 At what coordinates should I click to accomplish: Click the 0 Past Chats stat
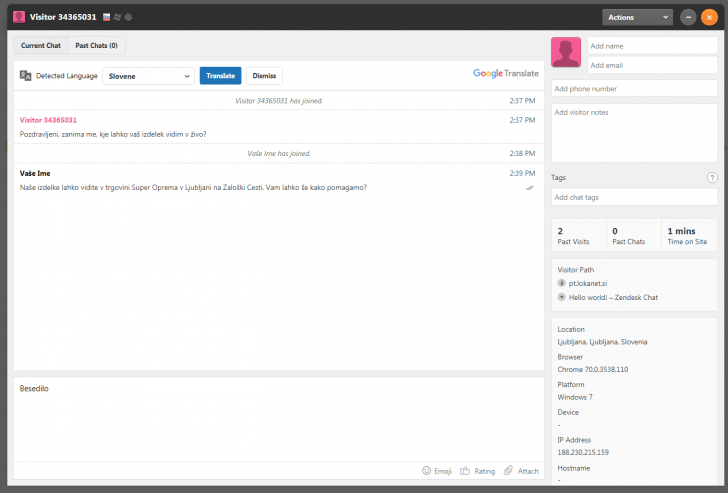634,235
